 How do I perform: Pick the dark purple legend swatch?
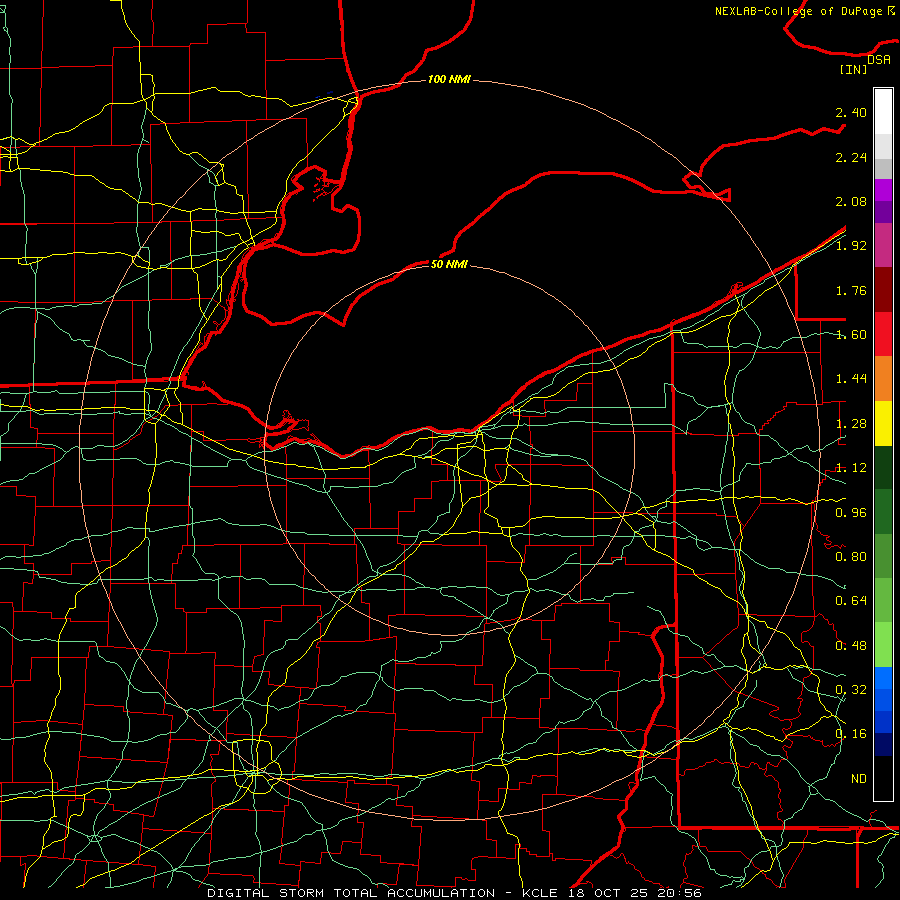pos(883,212)
